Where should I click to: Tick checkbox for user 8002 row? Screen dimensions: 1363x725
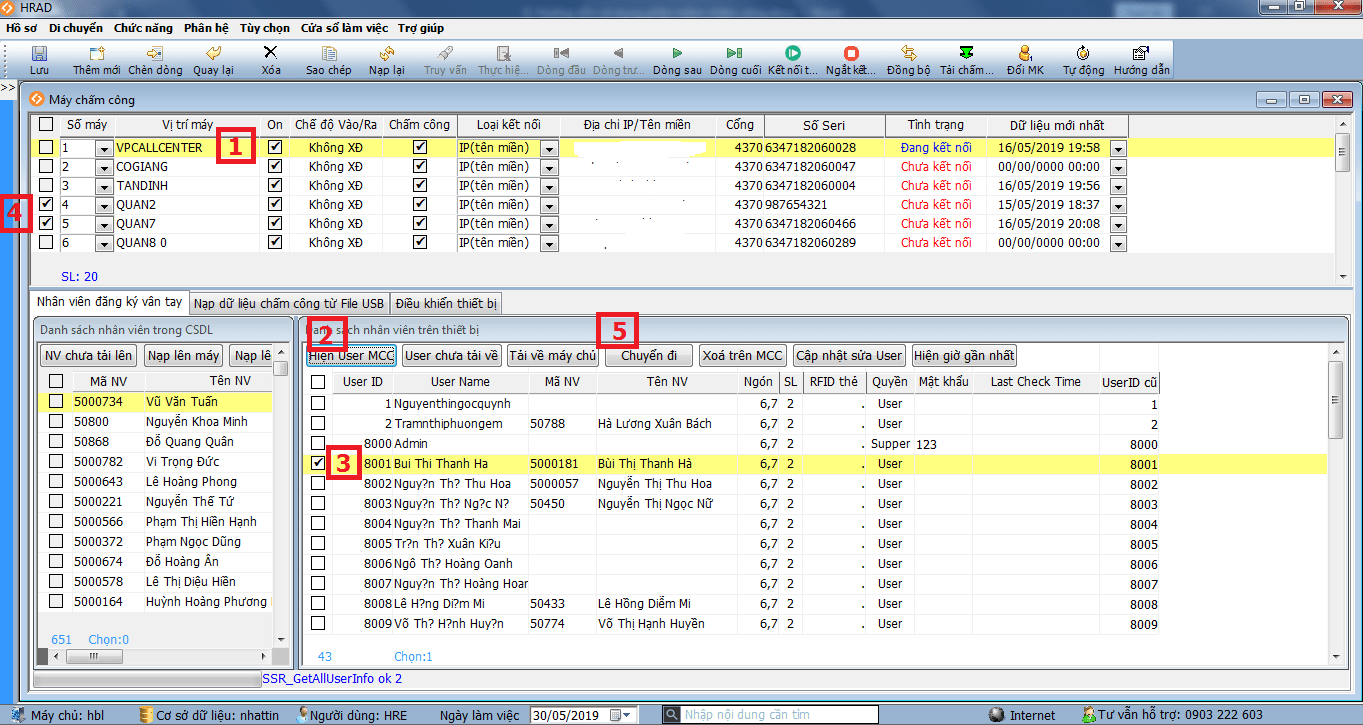[x=318, y=483]
